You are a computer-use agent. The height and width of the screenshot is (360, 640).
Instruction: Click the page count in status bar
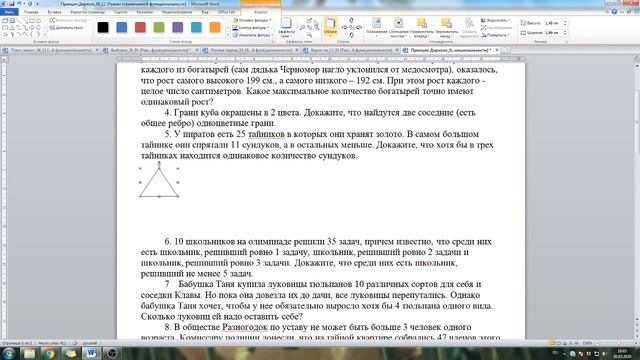pos(17,343)
